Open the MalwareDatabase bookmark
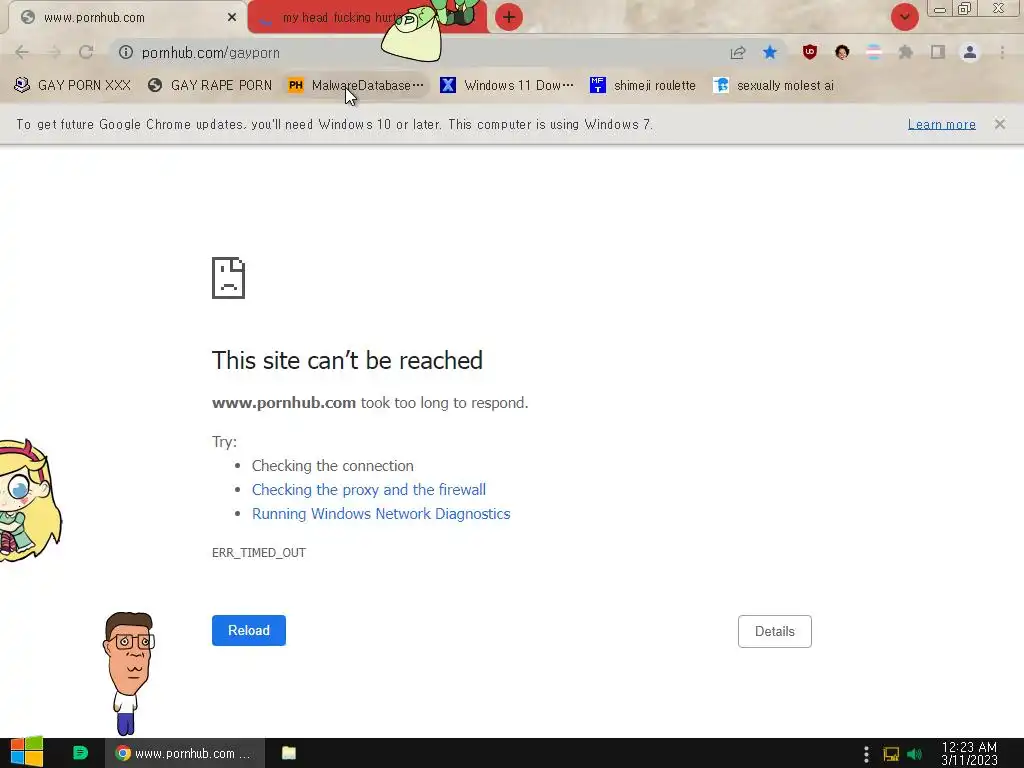 pos(357,86)
